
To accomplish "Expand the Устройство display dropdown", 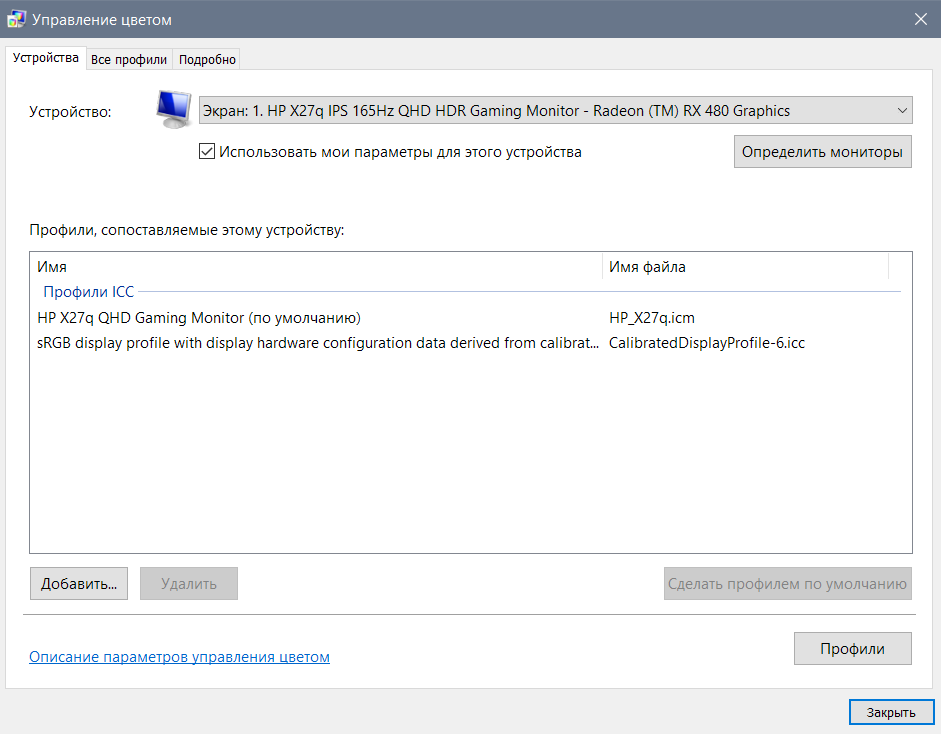I will tap(555, 111).
